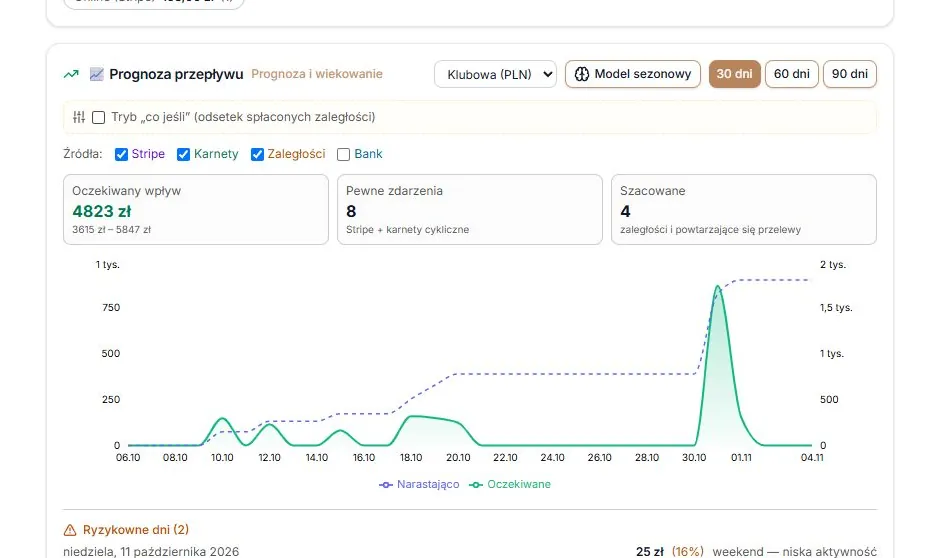Click the 18.10 date label on chart axis
This screenshot has width=930, height=558.
pyautogui.click(x=411, y=458)
